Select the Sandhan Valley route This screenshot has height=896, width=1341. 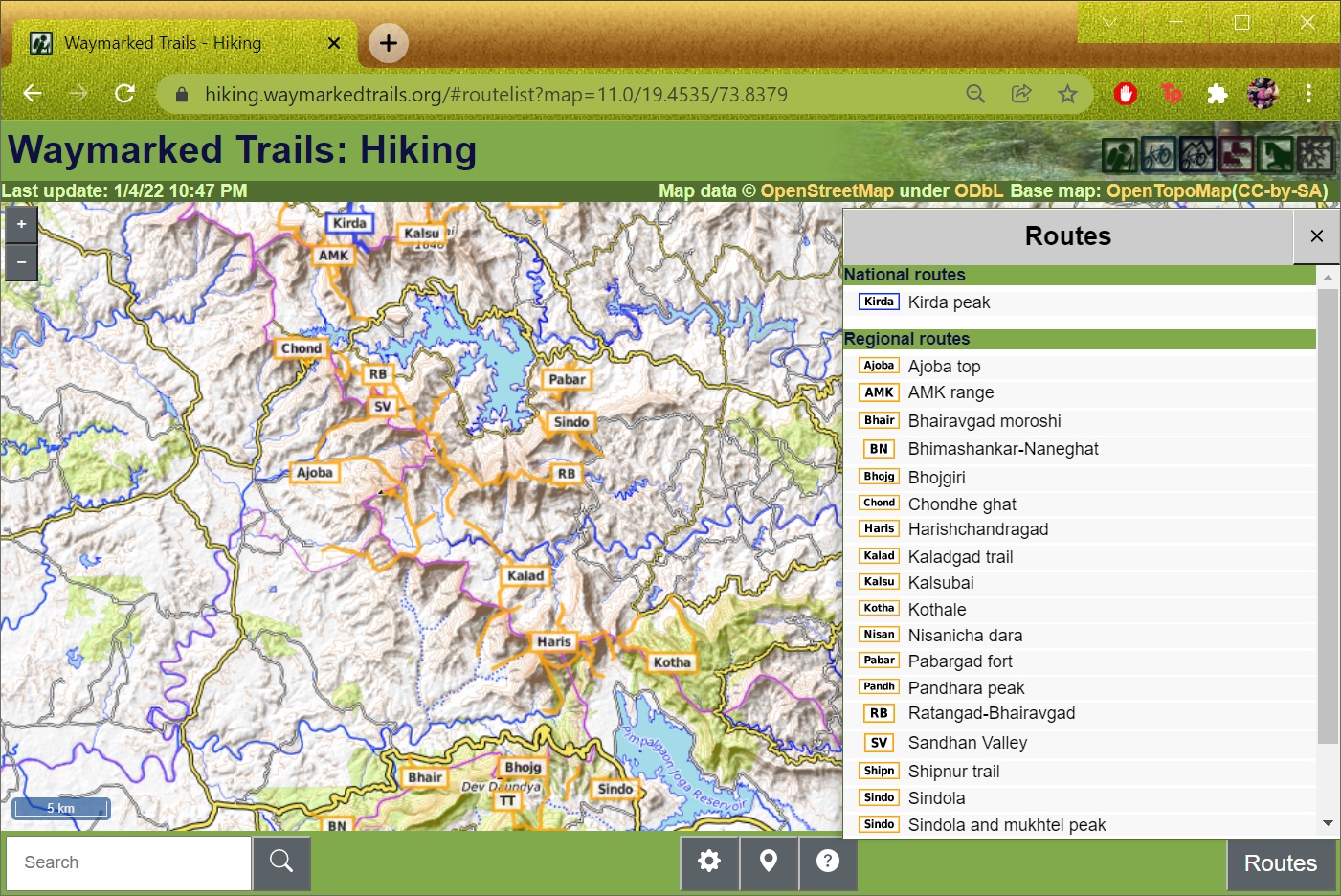pyautogui.click(x=1080, y=743)
